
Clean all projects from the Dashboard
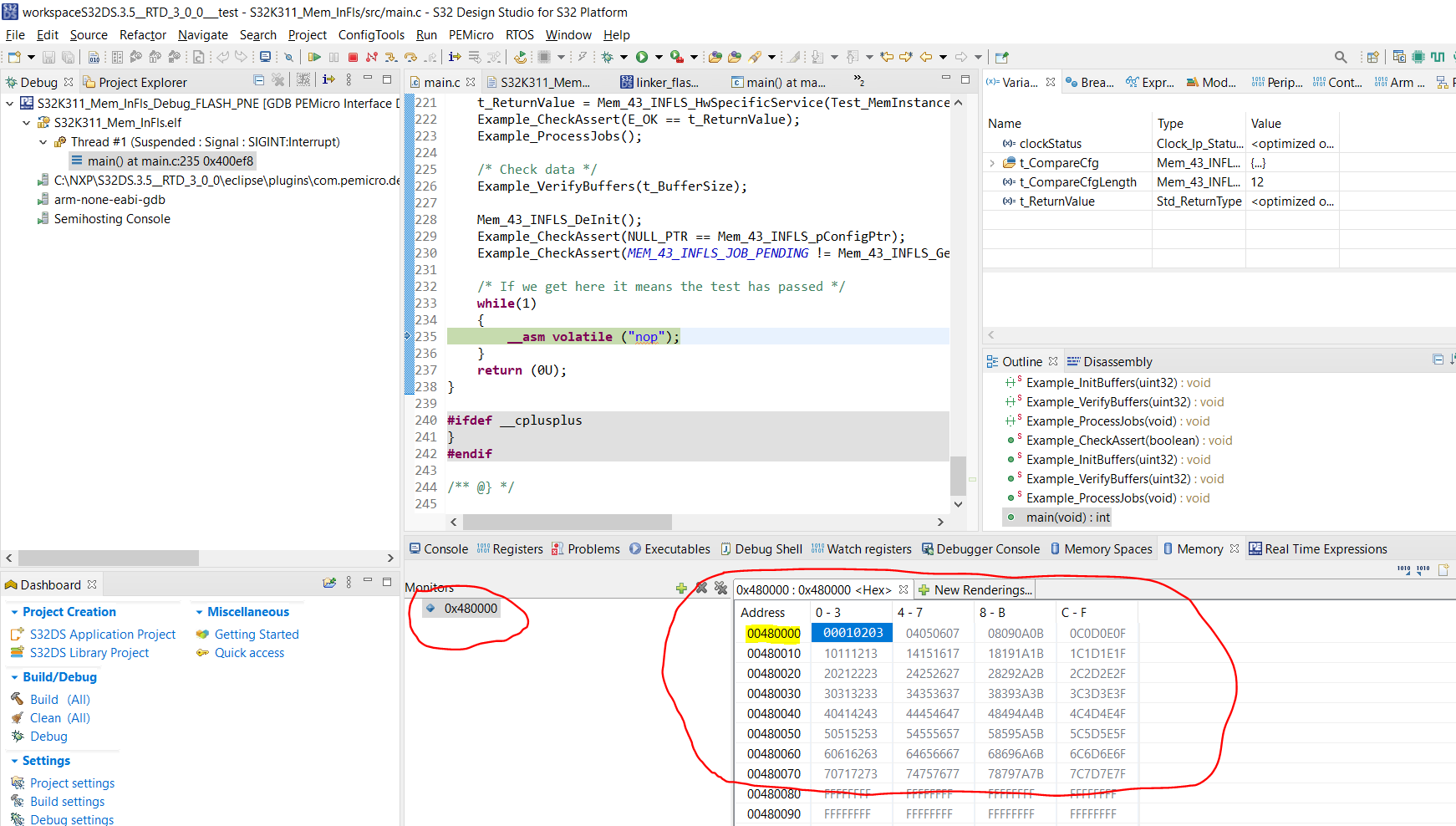click(x=46, y=717)
